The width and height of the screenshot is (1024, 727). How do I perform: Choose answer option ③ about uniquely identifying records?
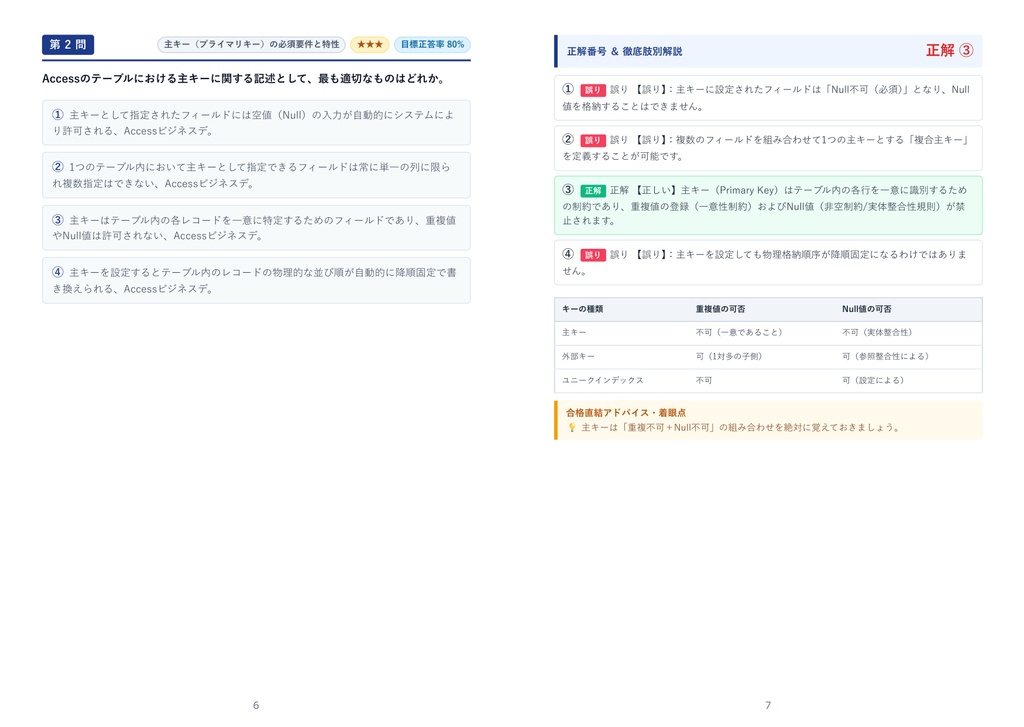pyautogui.click(x=256, y=228)
